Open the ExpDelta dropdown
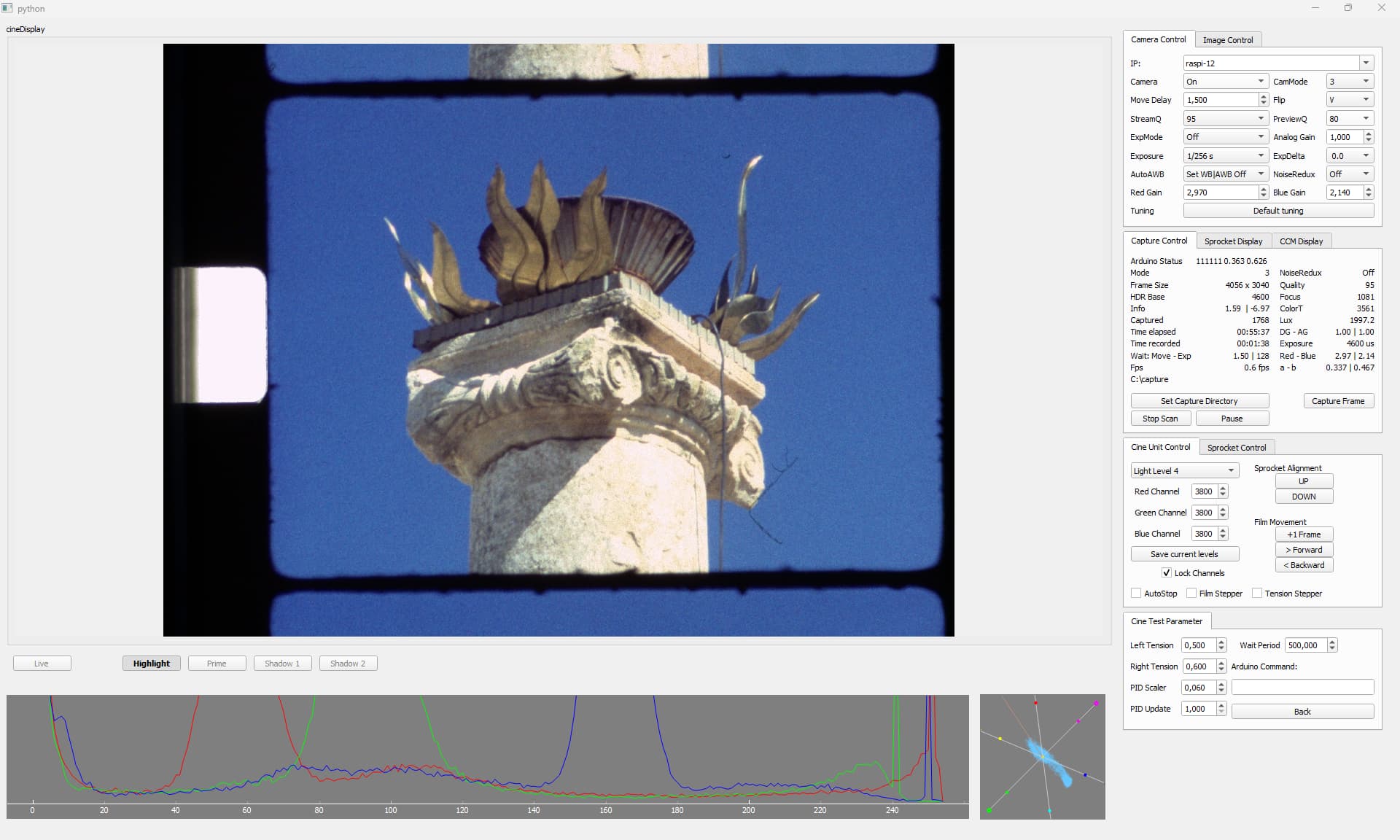Screen dimensions: 1400x840 click(x=1350, y=156)
